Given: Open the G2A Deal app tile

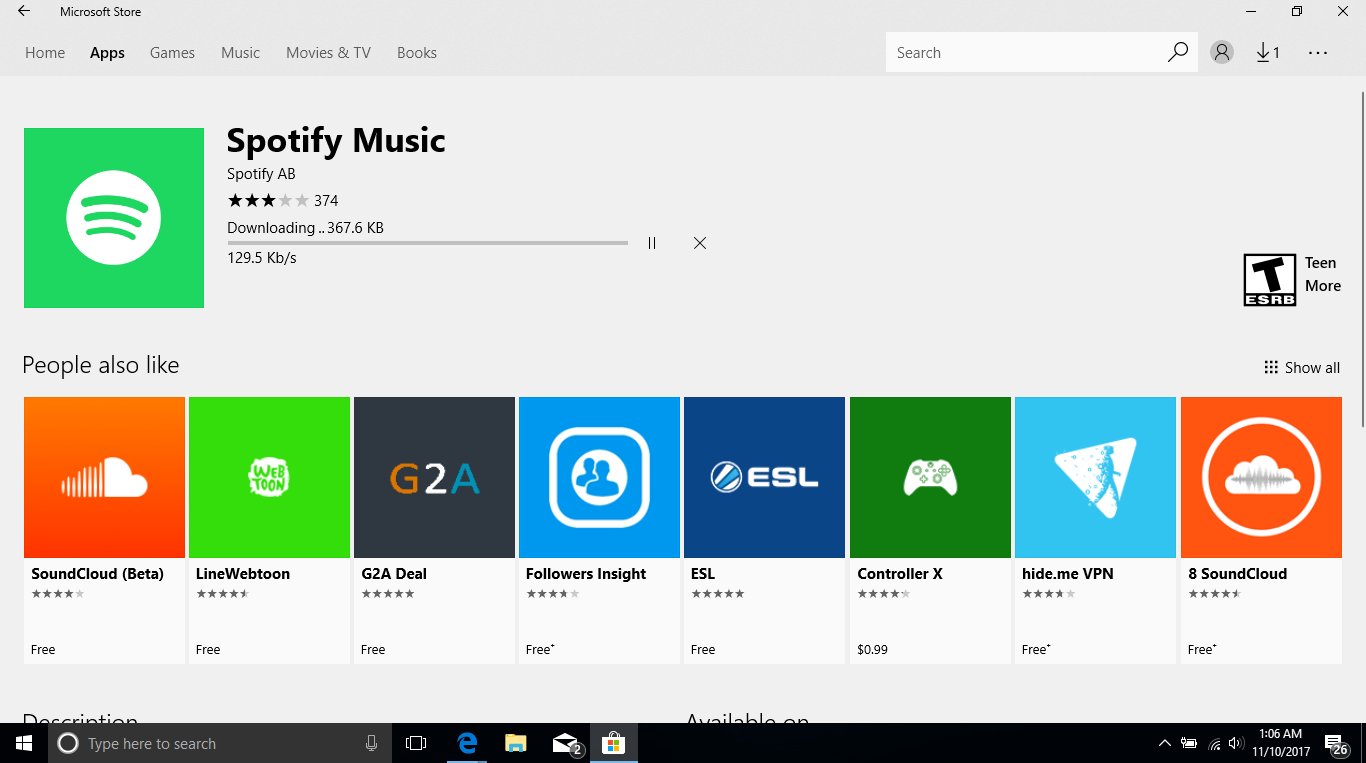Looking at the screenshot, I should point(434,530).
